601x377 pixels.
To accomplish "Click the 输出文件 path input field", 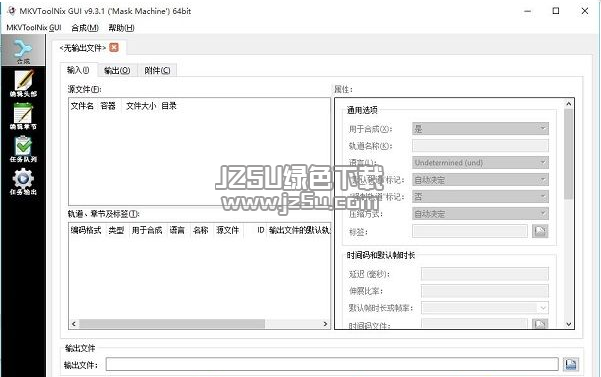I will 332,364.
